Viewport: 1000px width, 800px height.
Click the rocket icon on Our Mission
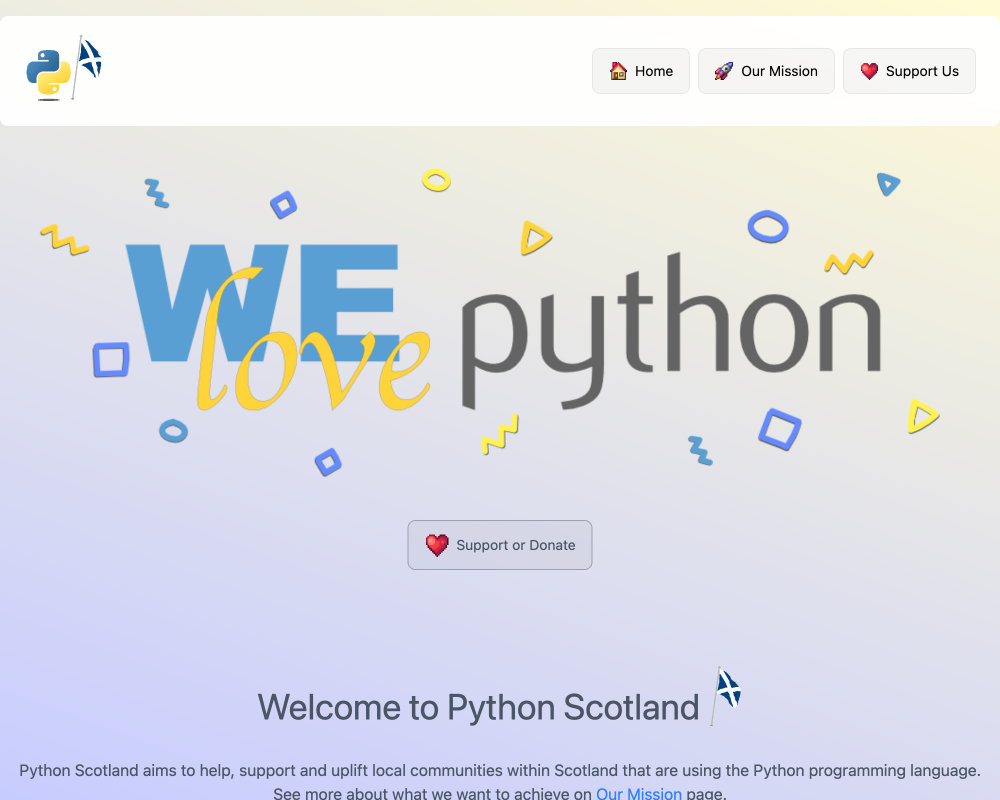pyautogui.click(x=722, y=71)
